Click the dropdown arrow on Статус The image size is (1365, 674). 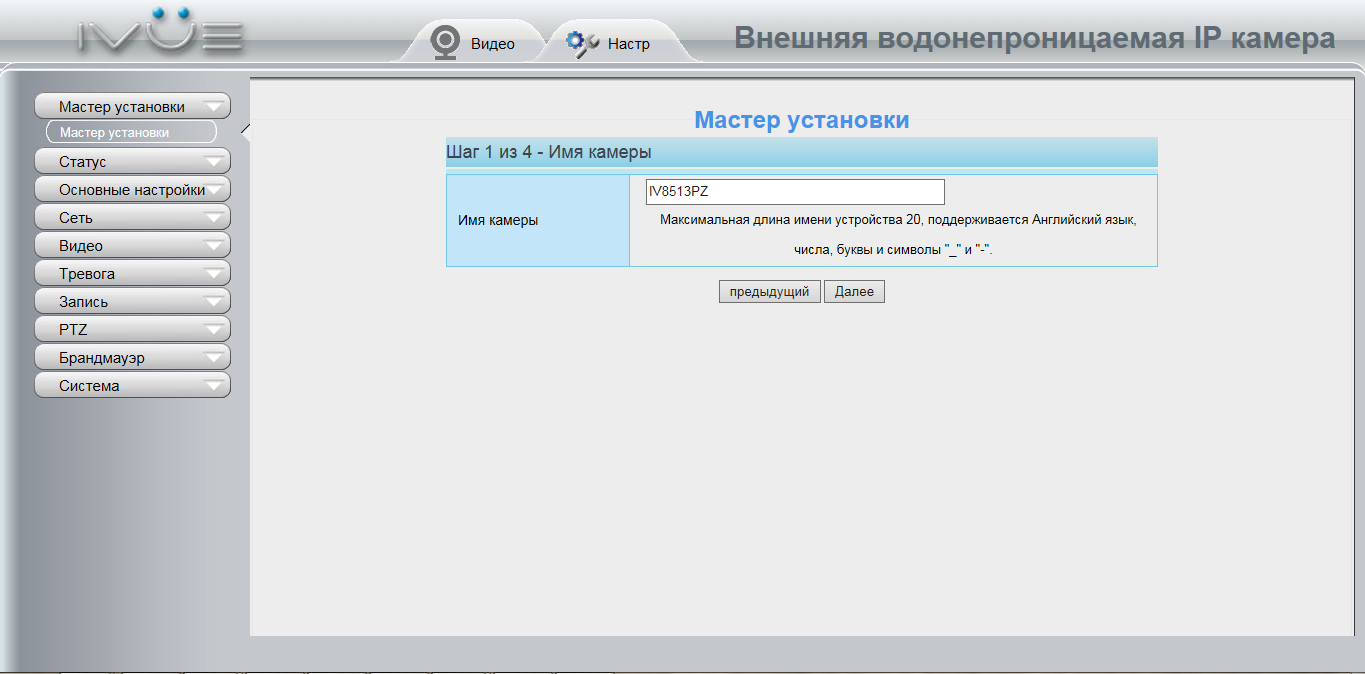pyautogui.click(x=214, y=161)
